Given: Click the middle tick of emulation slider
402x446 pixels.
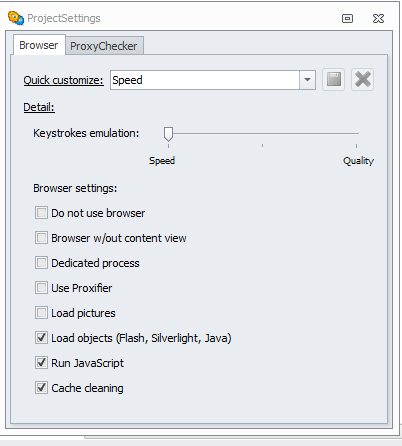Looking at the screenshot, I should pyautogui.click(x=262, y=145).
